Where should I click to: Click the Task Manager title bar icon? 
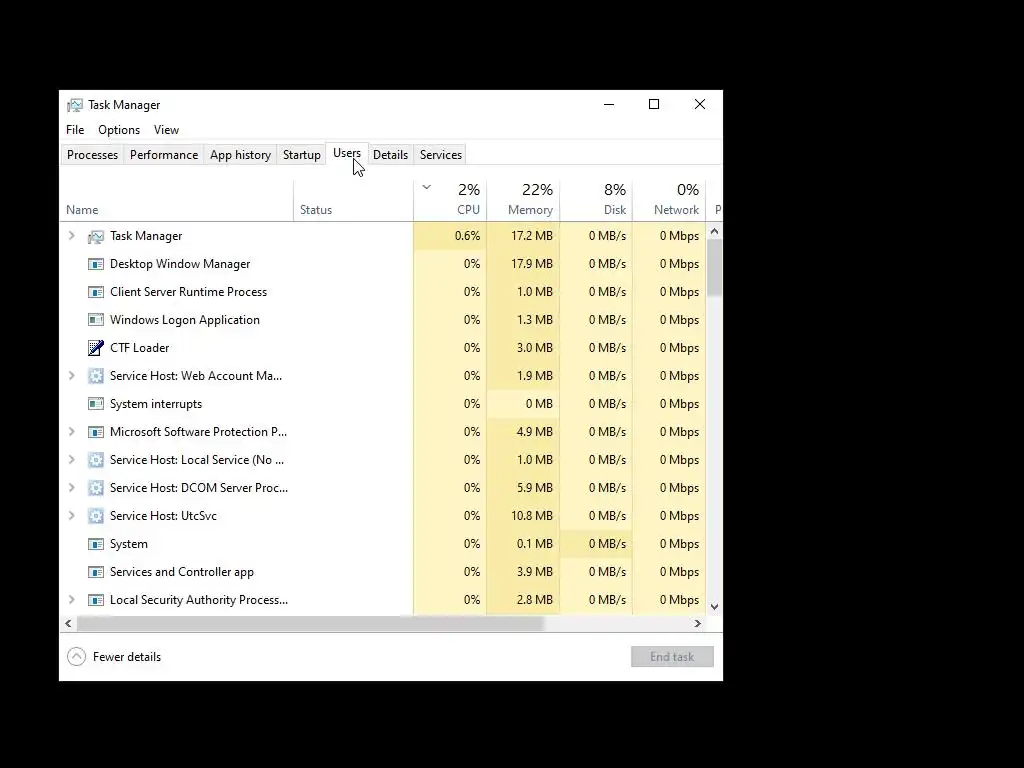75,105
